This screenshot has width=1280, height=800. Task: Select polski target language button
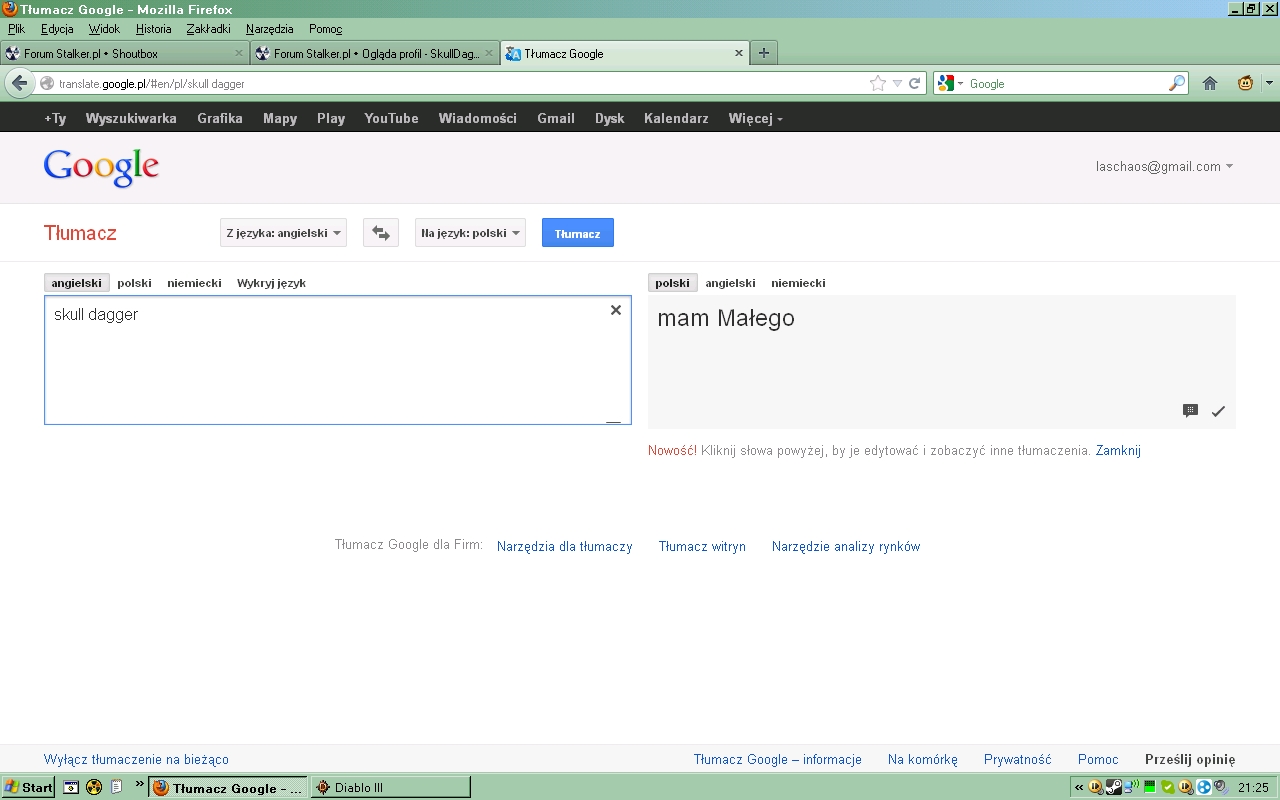(673, 283)
